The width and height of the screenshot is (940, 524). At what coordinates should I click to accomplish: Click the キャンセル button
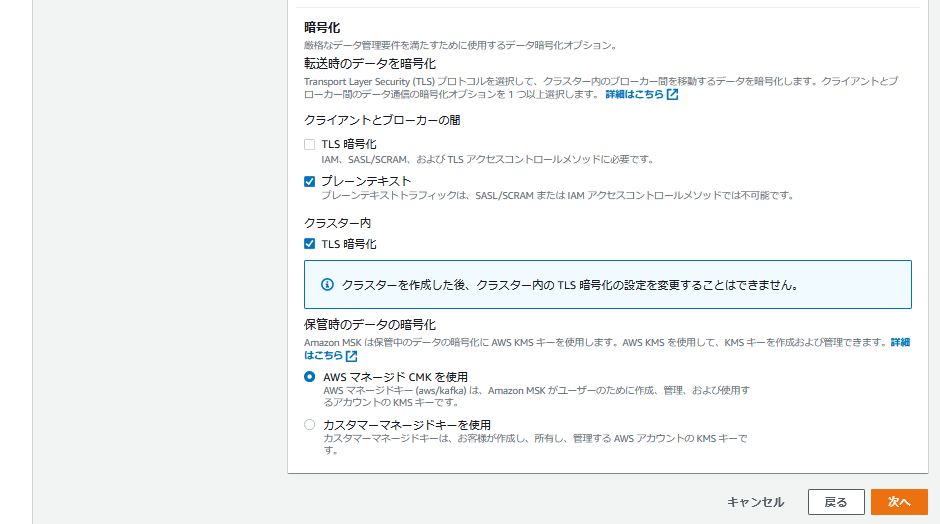click(755, 502)
